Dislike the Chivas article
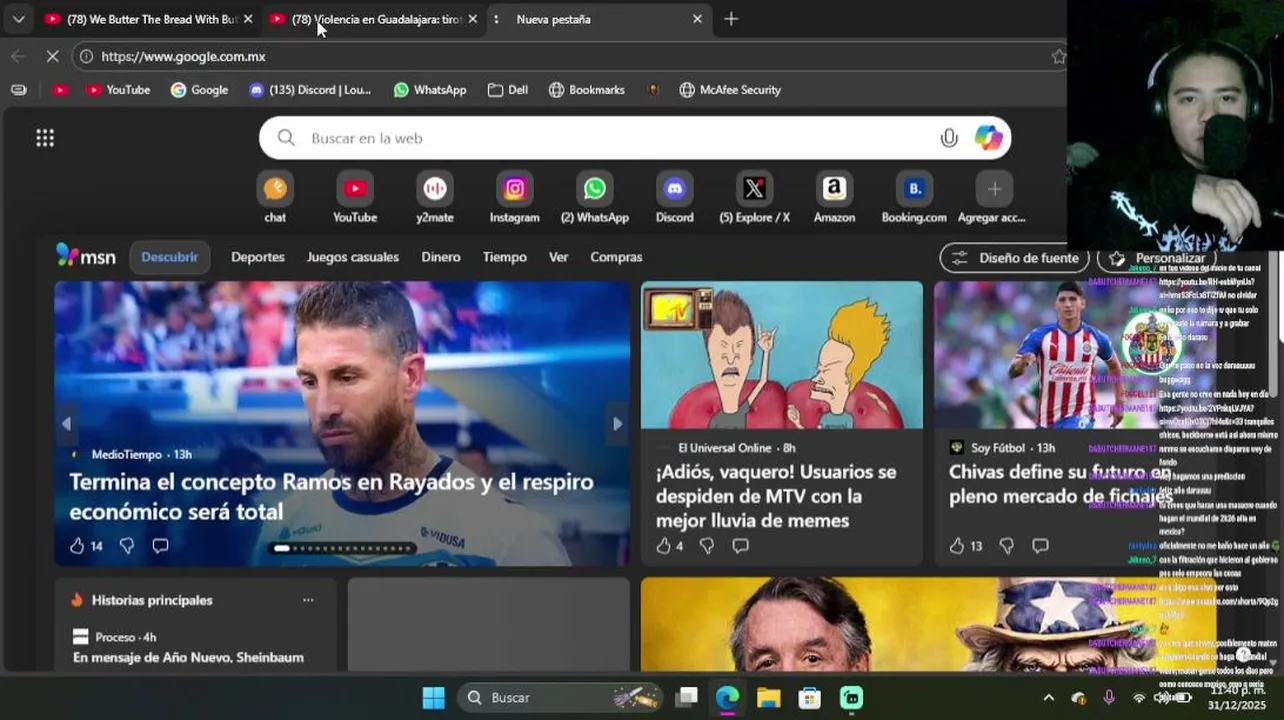The image size is (1284, 720). pyautogui.click(x=1007, y=545)
